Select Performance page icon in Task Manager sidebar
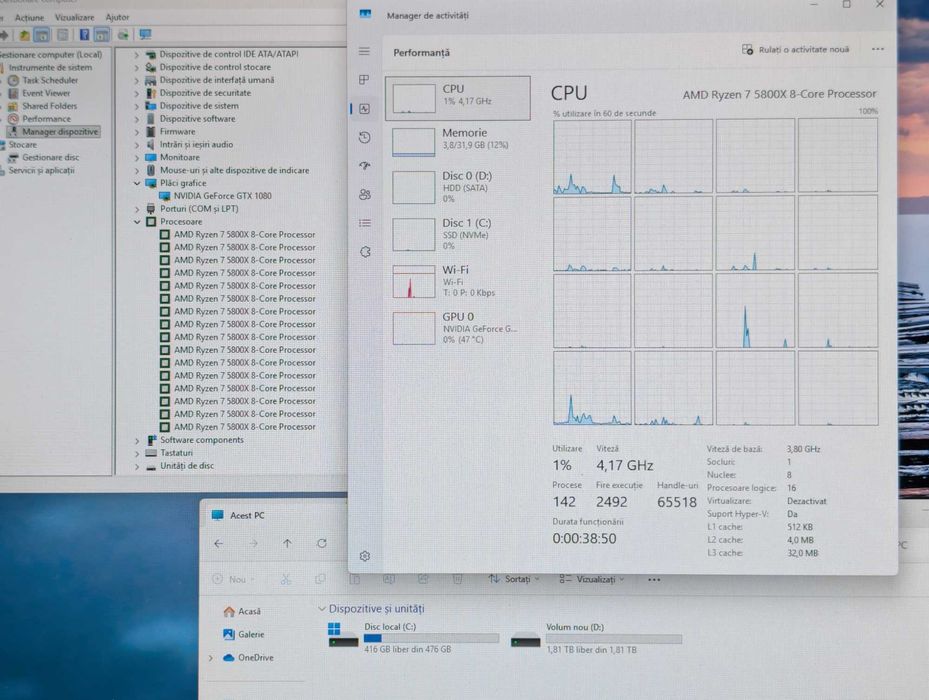Viewport: 929px width, 700px height. click(365, 109)
